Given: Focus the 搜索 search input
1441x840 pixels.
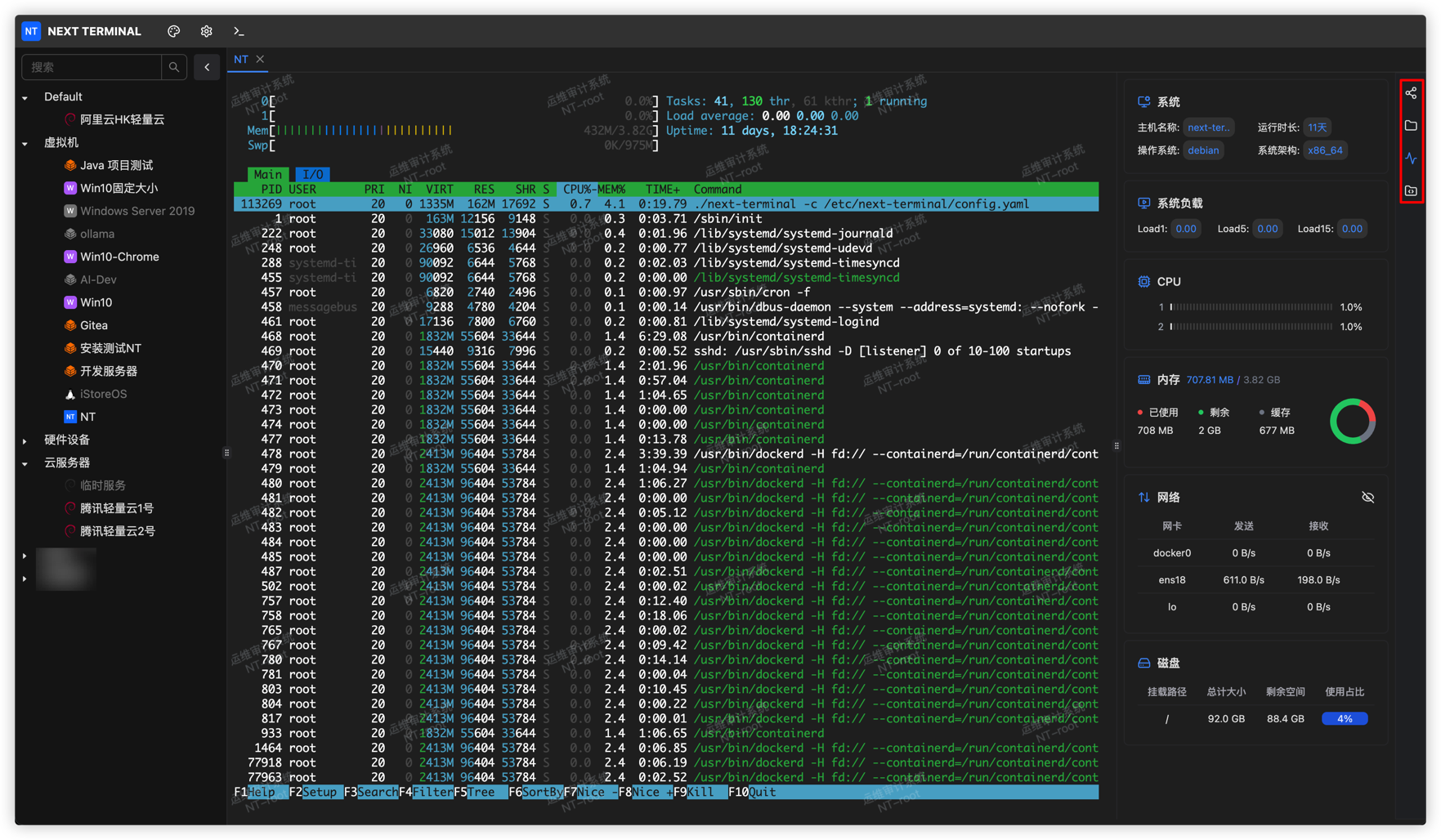Looking at the screenshot, I should (x=92, y=67).
